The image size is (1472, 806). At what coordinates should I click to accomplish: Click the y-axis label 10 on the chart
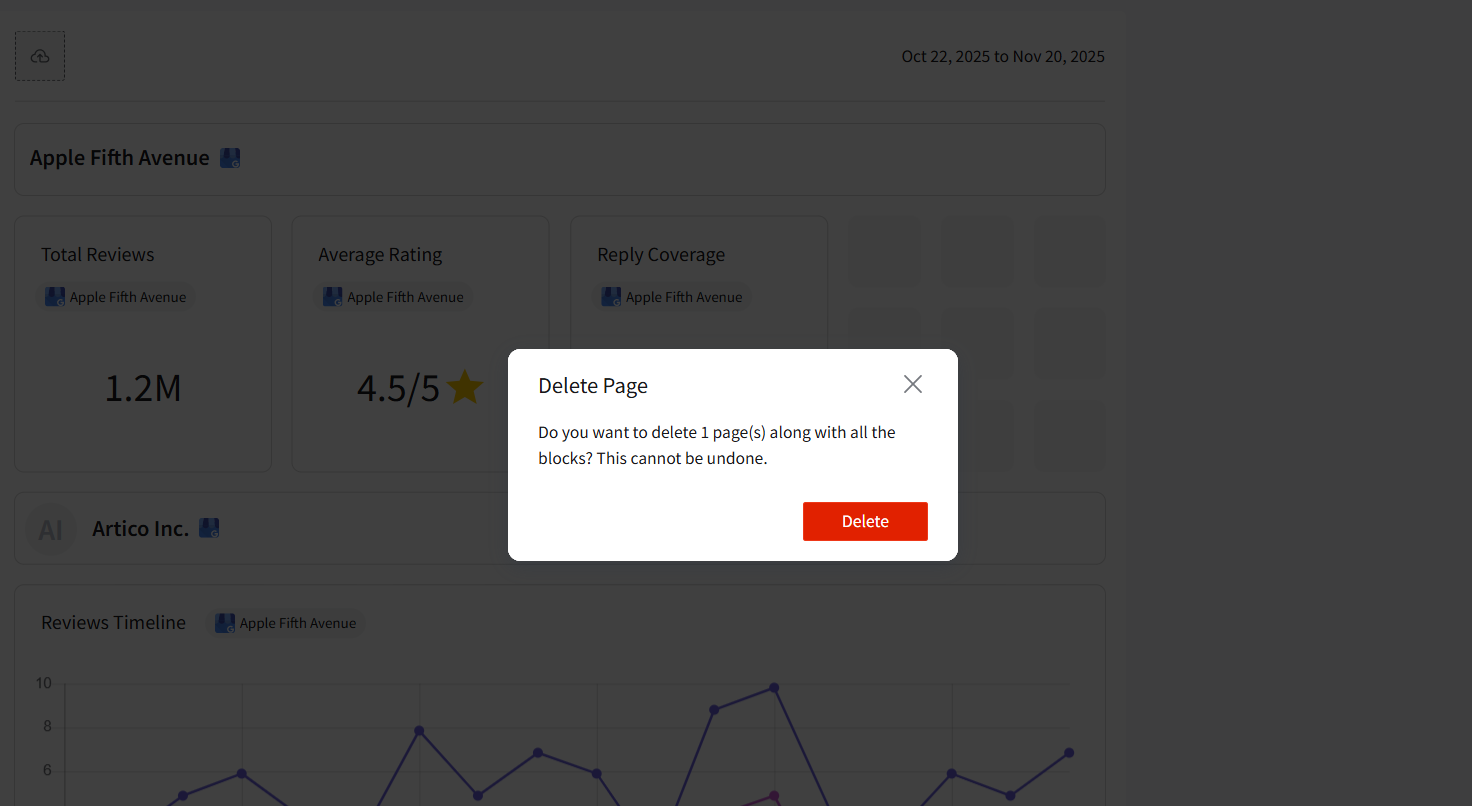[x=44, y=683]
